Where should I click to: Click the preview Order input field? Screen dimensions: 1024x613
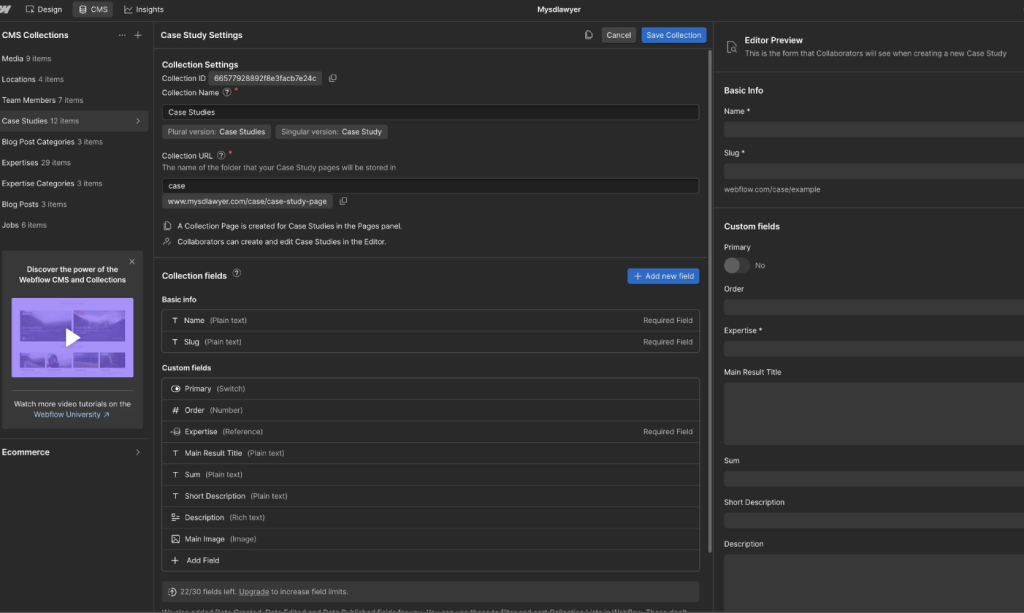[x=874, y=307]
